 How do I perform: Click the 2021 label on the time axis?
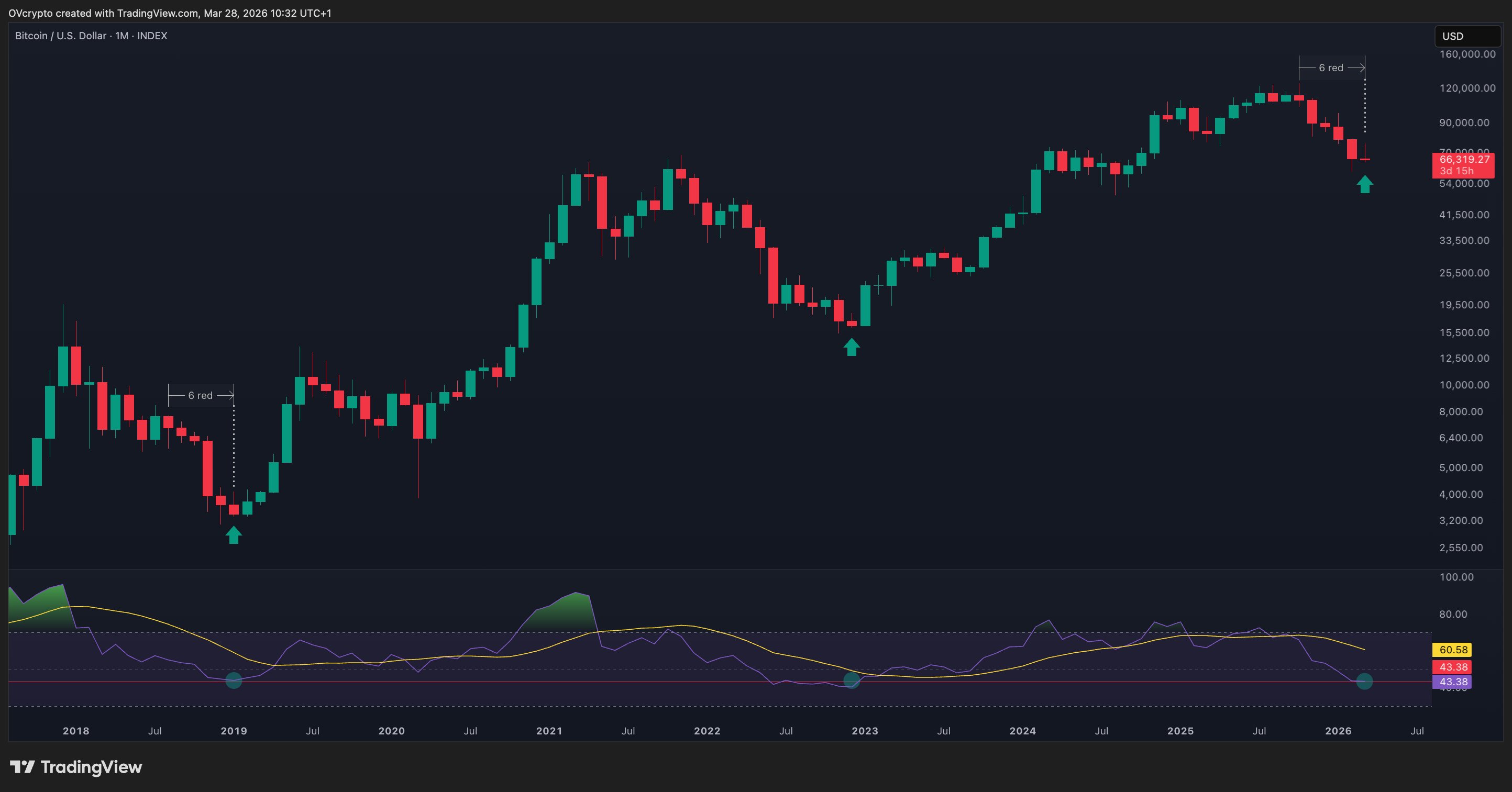549,730
